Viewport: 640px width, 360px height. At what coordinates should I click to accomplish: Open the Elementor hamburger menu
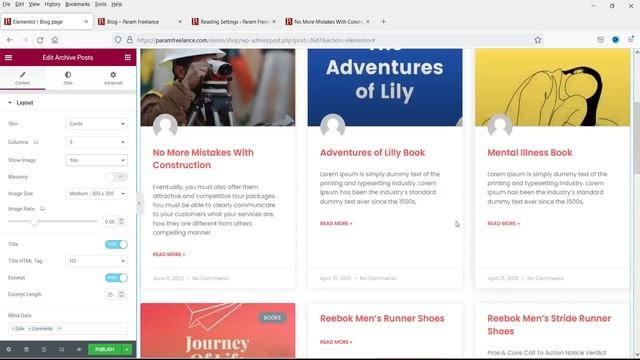(x=8, y=58)
